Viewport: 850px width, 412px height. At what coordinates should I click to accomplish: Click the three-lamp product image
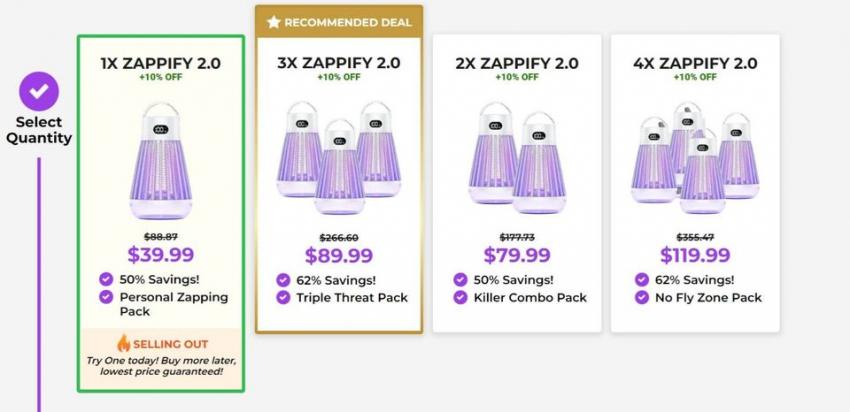click(x=338, y=157)
